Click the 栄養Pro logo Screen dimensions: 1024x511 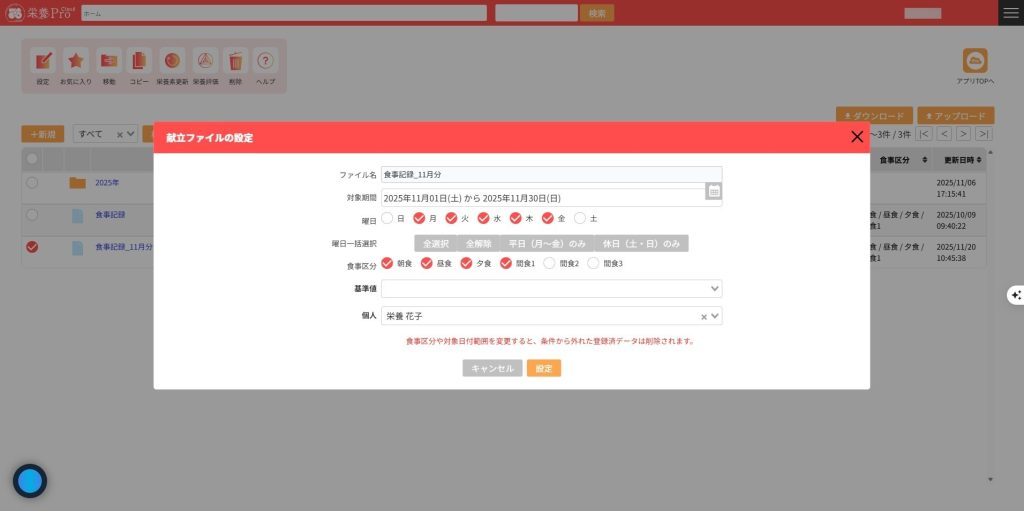[39, 13]
